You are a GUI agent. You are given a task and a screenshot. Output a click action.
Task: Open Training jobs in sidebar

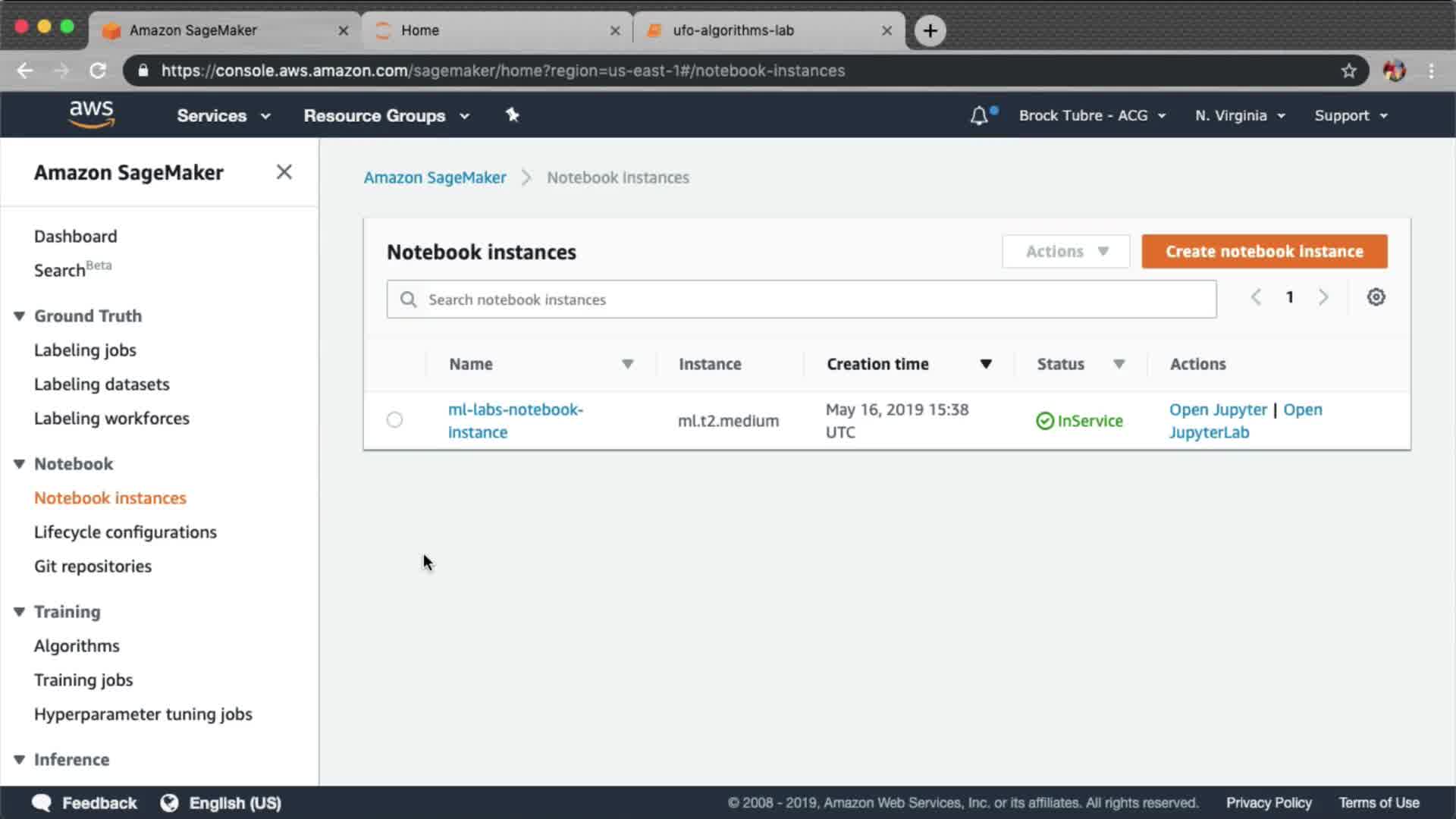83,680
